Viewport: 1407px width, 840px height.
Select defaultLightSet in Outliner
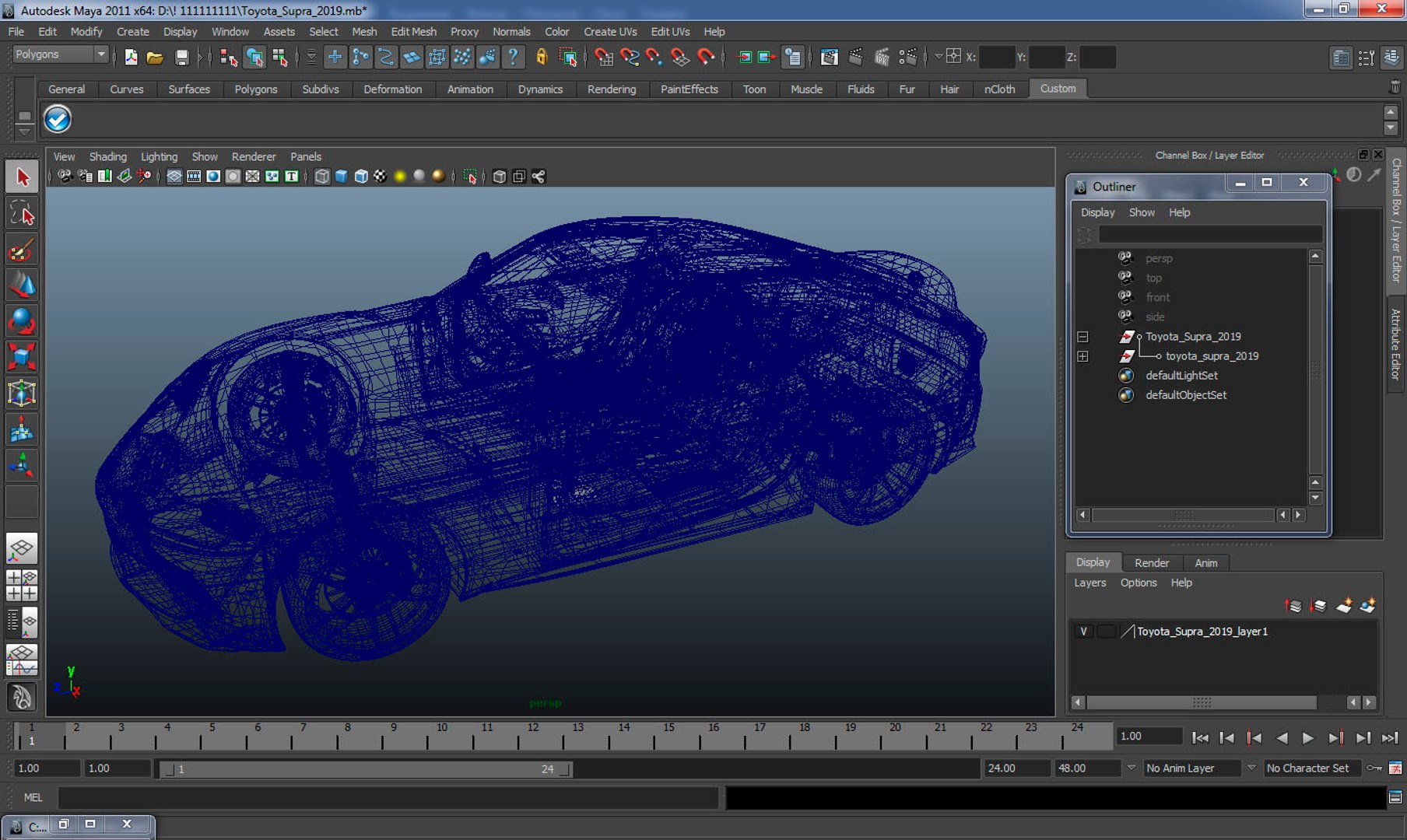coord(1181,376)
